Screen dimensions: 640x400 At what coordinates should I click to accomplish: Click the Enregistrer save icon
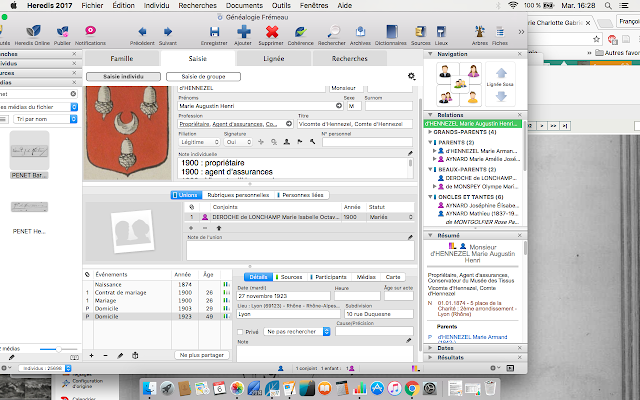tap(214, 34)
